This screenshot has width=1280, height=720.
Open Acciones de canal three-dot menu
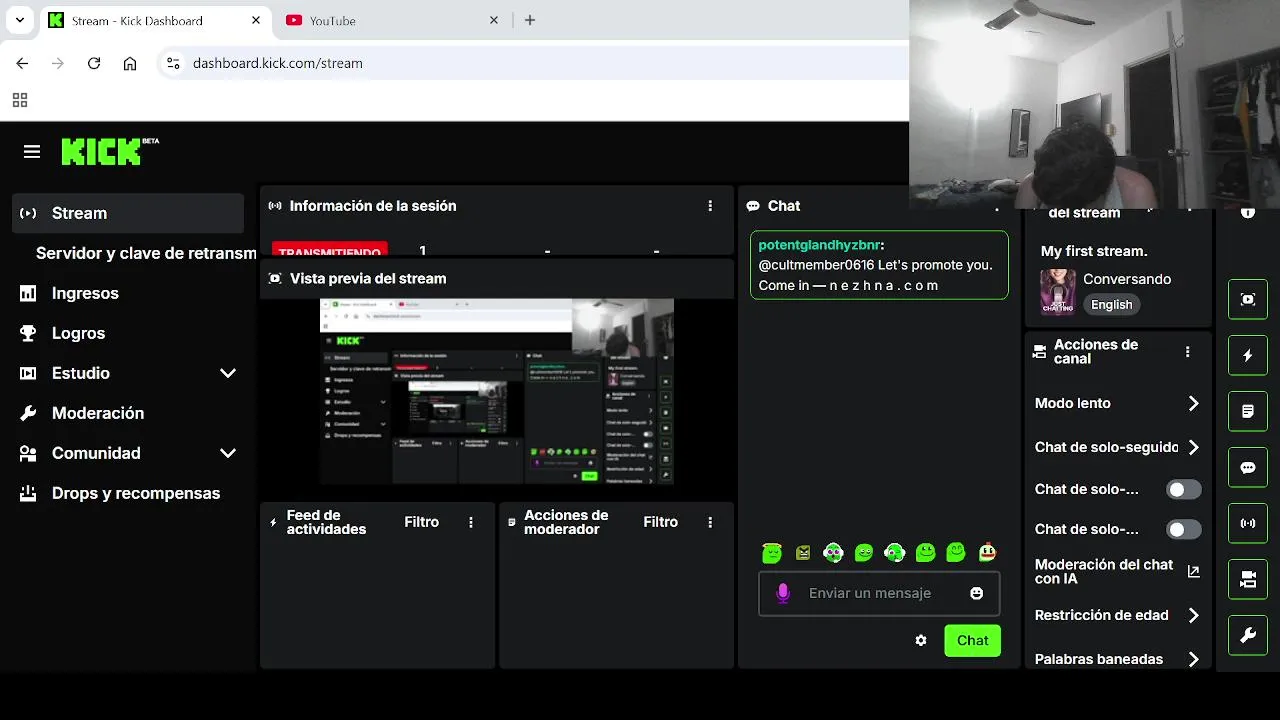pos(1187,352)
